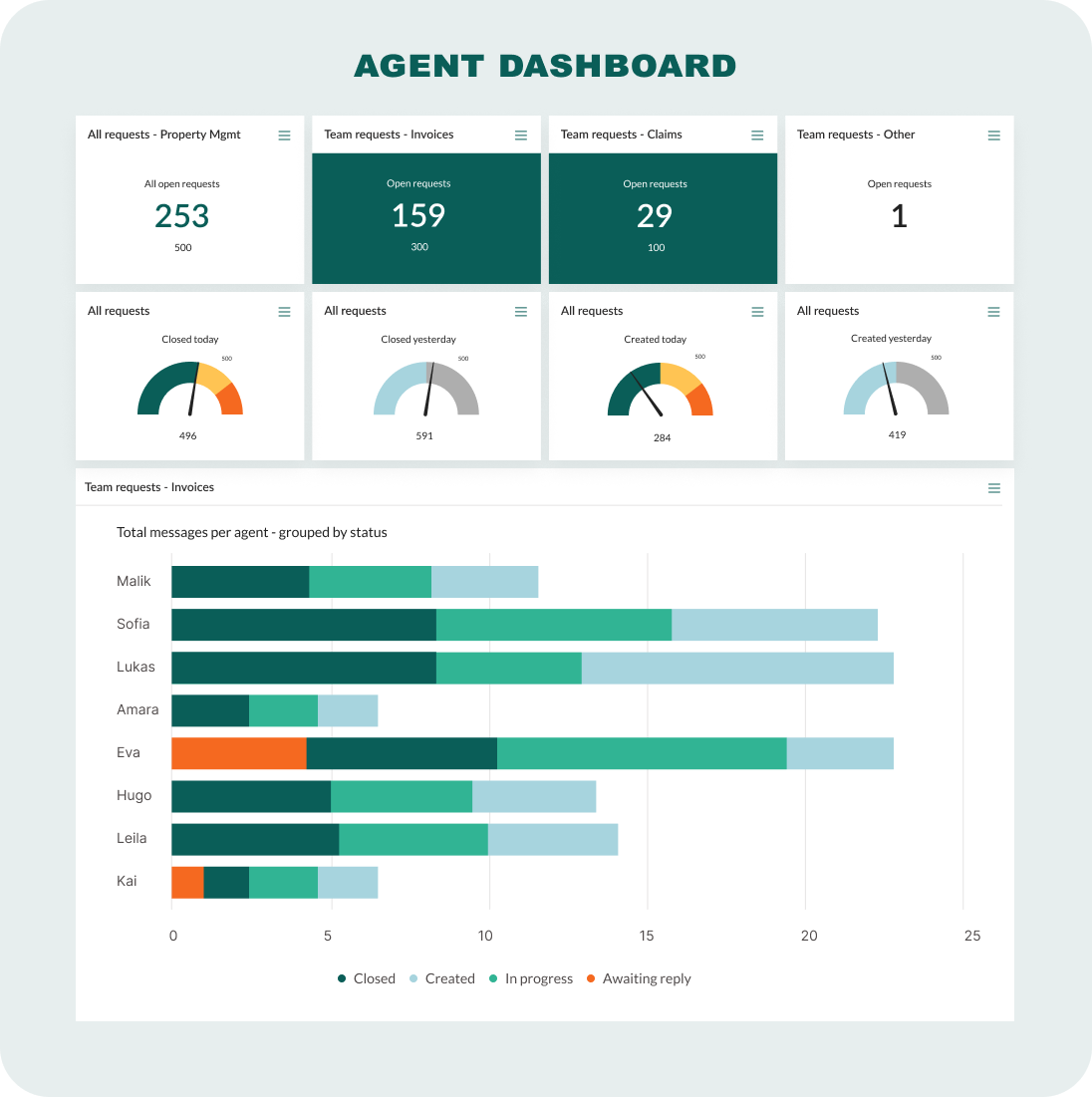Click Eva's orange Awaiting reply bar segment
The width and height of the screenshot is (1092, 1097).
pyautogui.click(x=238, y=753)
